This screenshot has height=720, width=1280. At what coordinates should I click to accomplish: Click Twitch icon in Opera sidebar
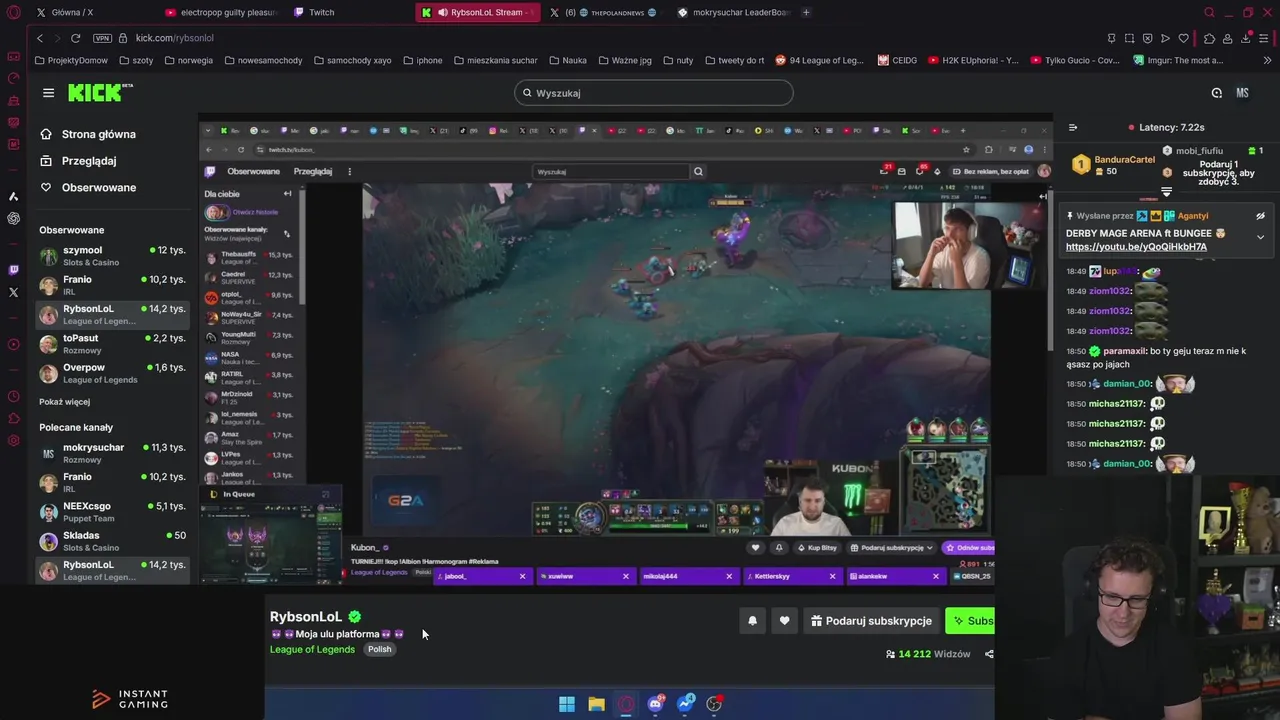13,270
